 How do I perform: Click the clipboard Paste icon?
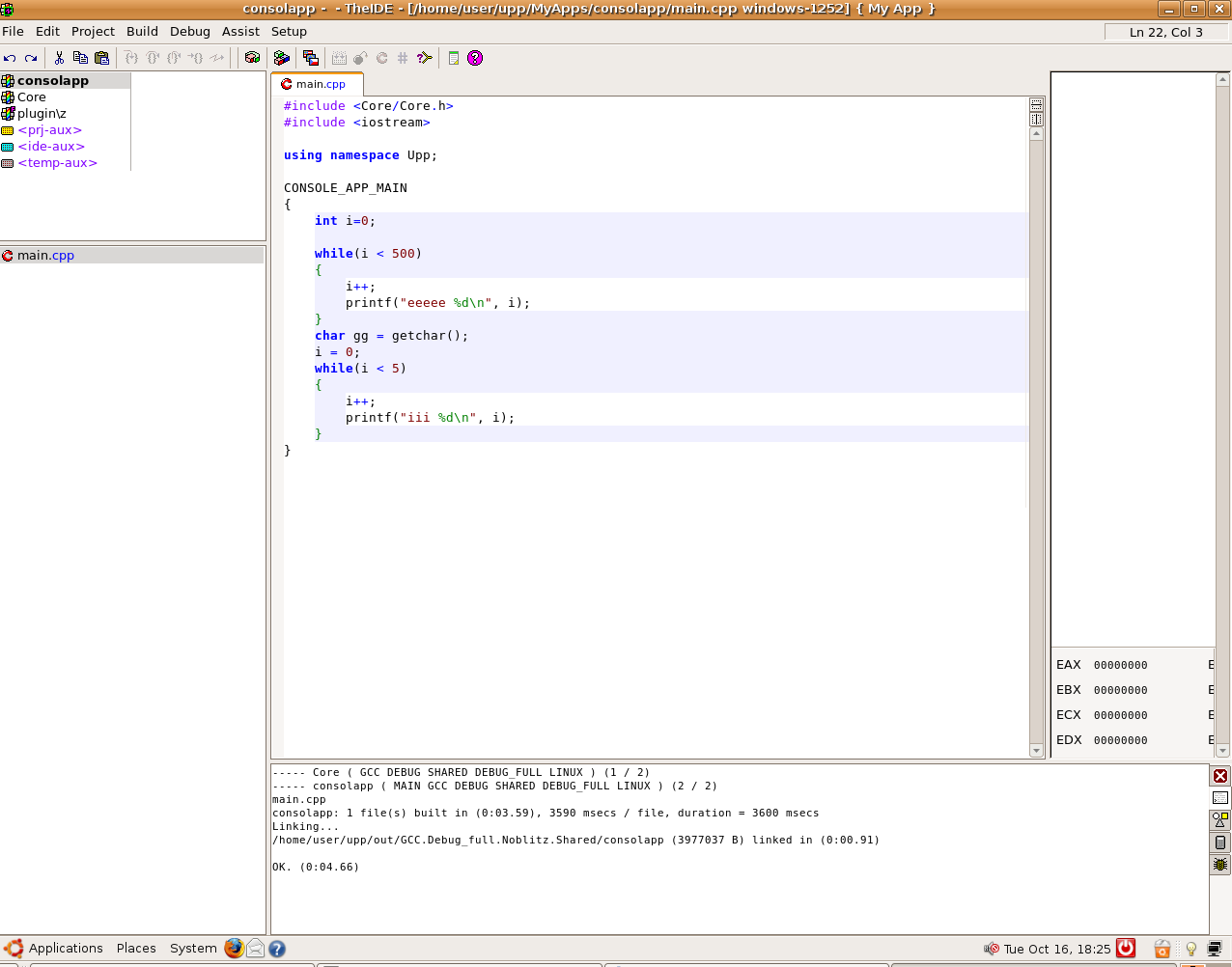[101, 58]
